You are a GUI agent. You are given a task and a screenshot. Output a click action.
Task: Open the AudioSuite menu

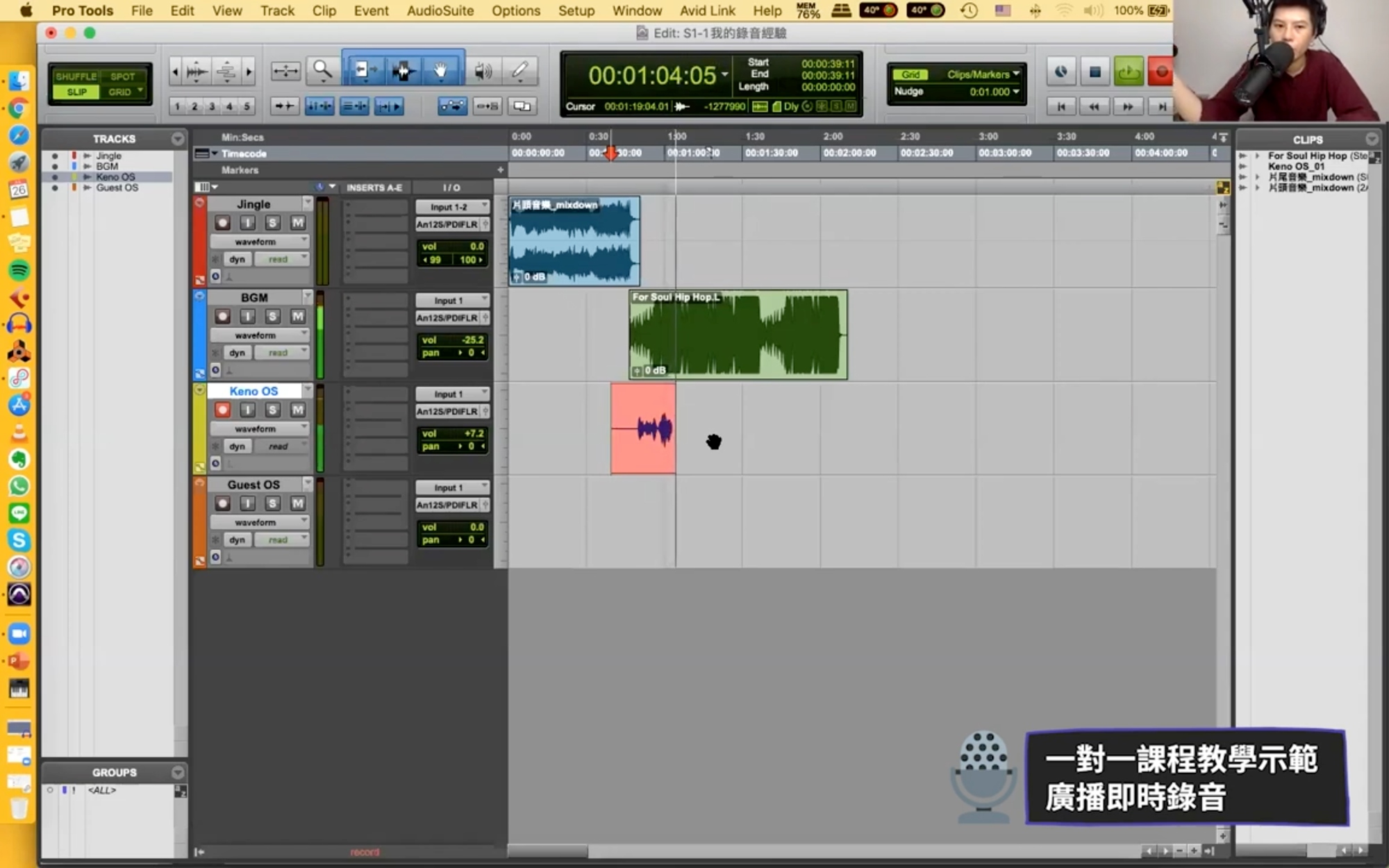pos(440,10)
